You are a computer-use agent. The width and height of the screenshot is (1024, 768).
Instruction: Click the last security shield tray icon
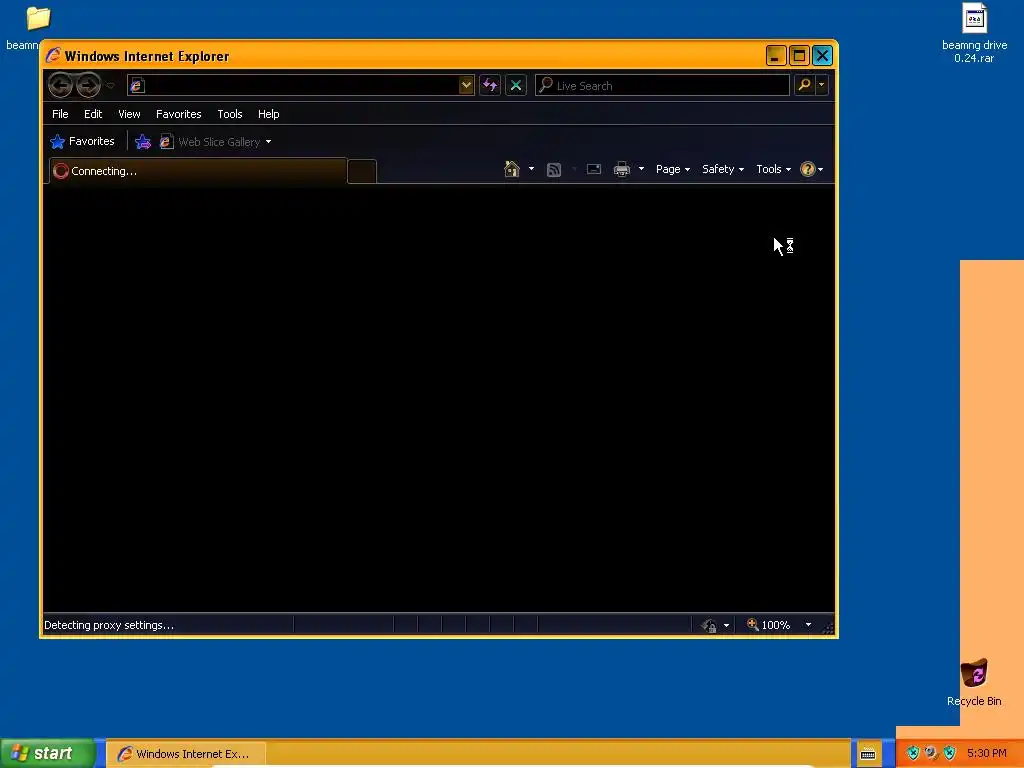(950, 754)
